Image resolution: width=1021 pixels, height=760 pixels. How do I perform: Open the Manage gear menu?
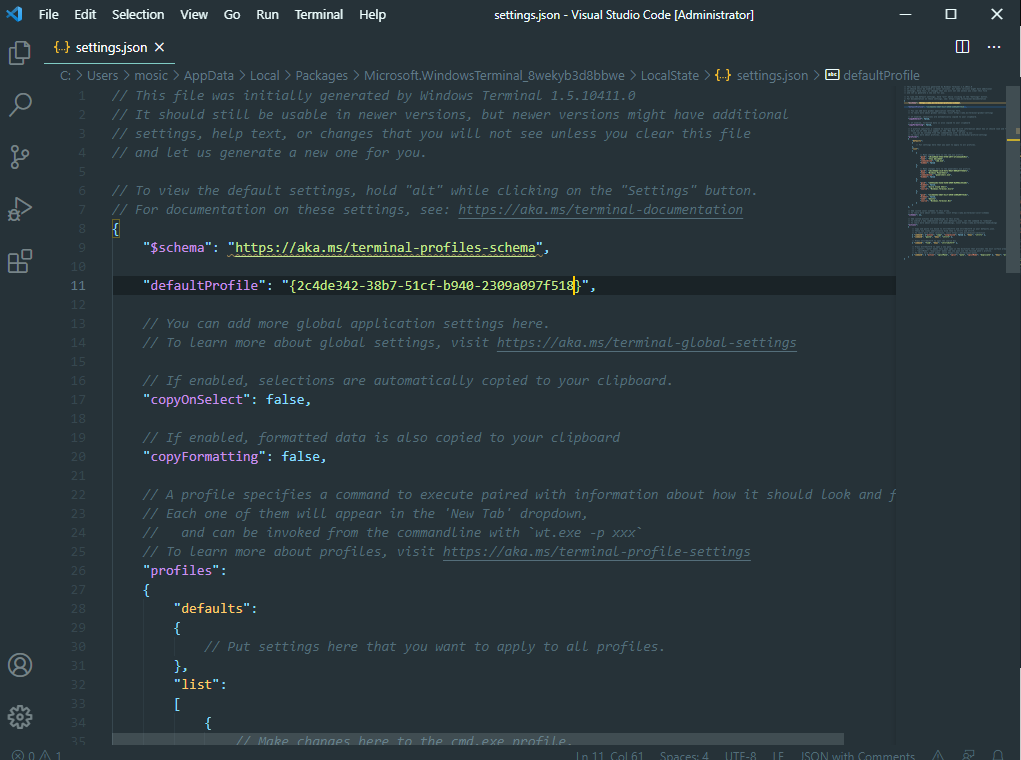(x=20, y=716)
